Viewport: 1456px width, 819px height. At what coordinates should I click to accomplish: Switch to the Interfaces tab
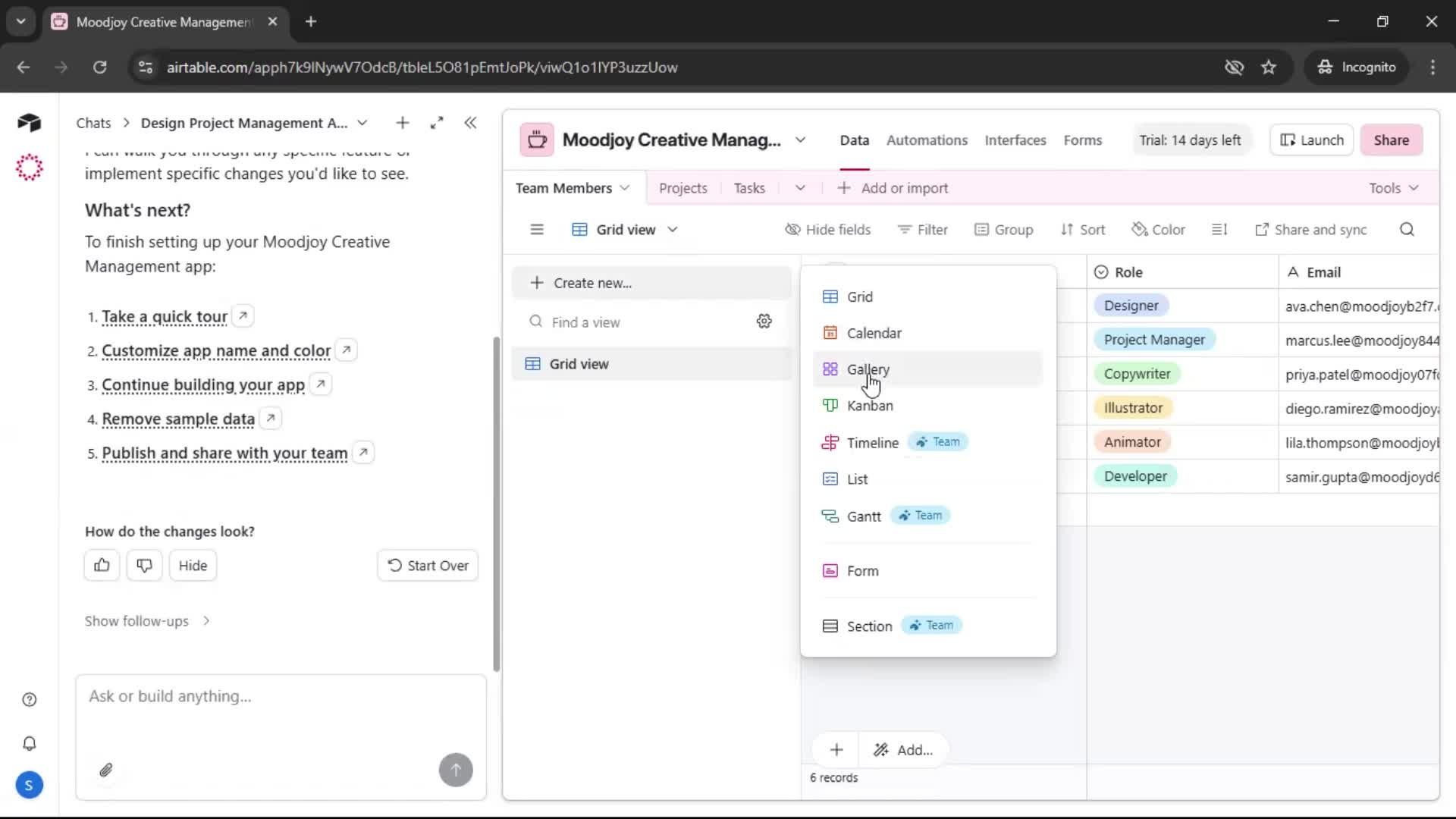click(1015, 140)
